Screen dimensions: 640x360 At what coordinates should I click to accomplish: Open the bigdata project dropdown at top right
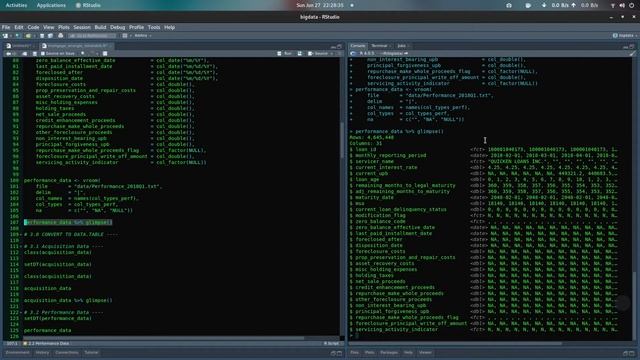click(x=625, y=36)
